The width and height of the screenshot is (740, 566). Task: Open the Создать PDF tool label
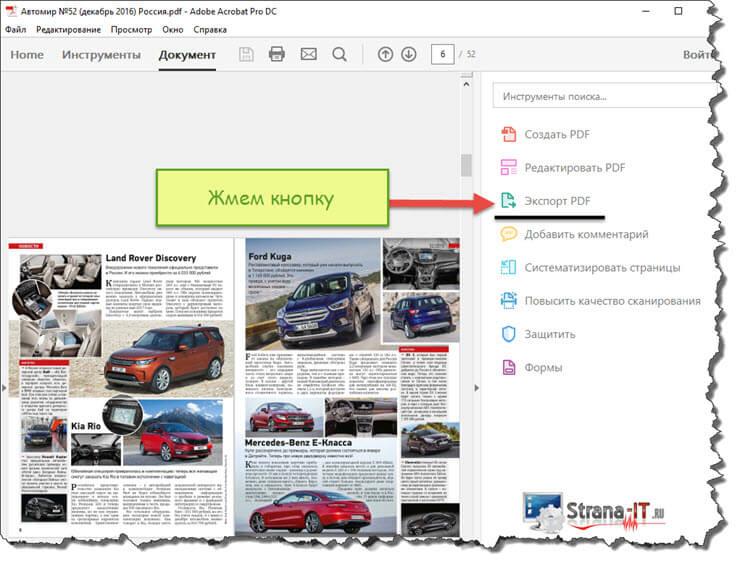[x=557, y=134]
